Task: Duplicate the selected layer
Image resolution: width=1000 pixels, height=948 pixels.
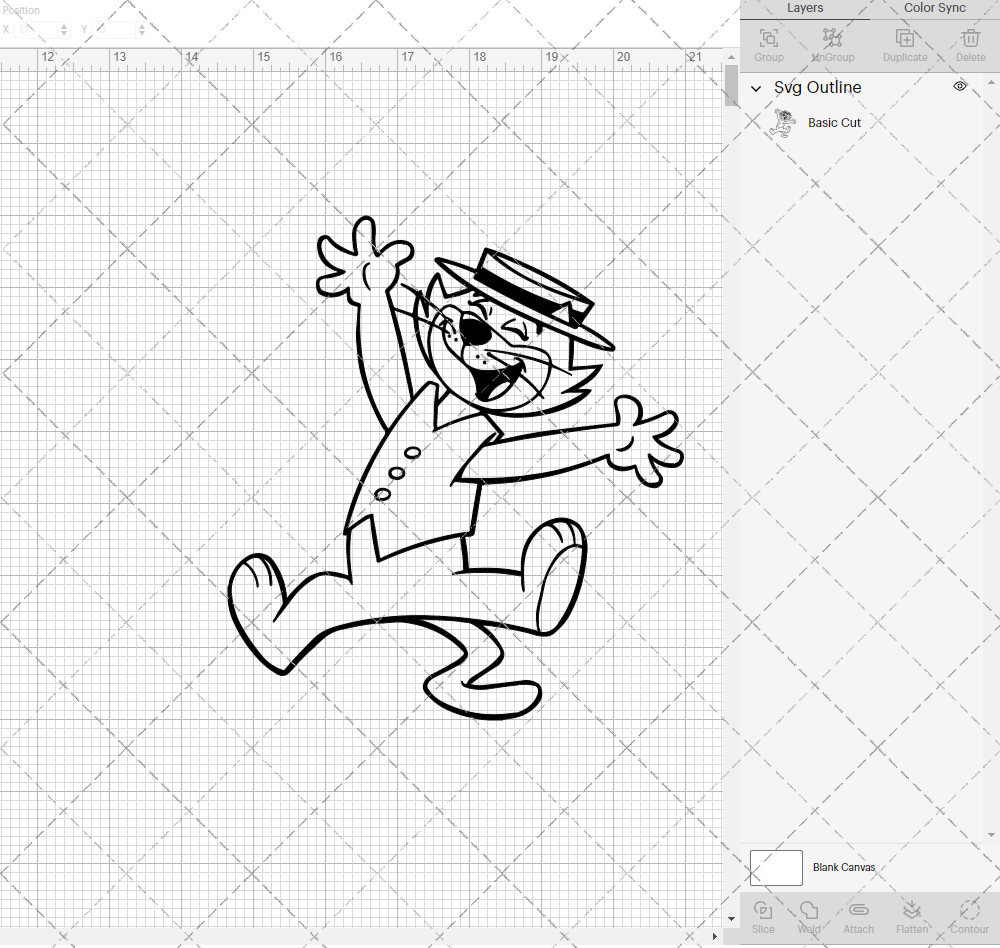Action: tap(905, 45)
